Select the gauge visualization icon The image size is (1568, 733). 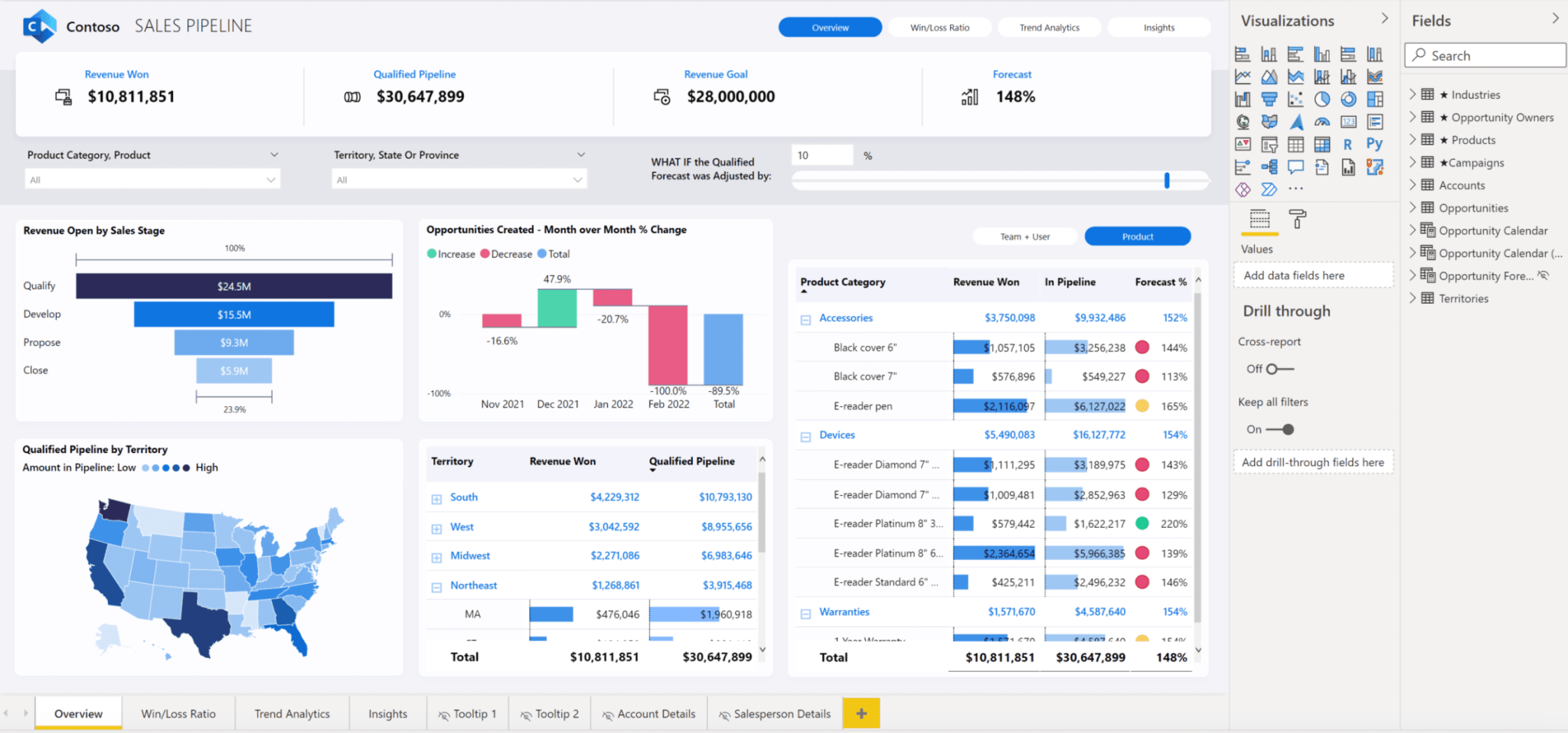click(1322, 122)
